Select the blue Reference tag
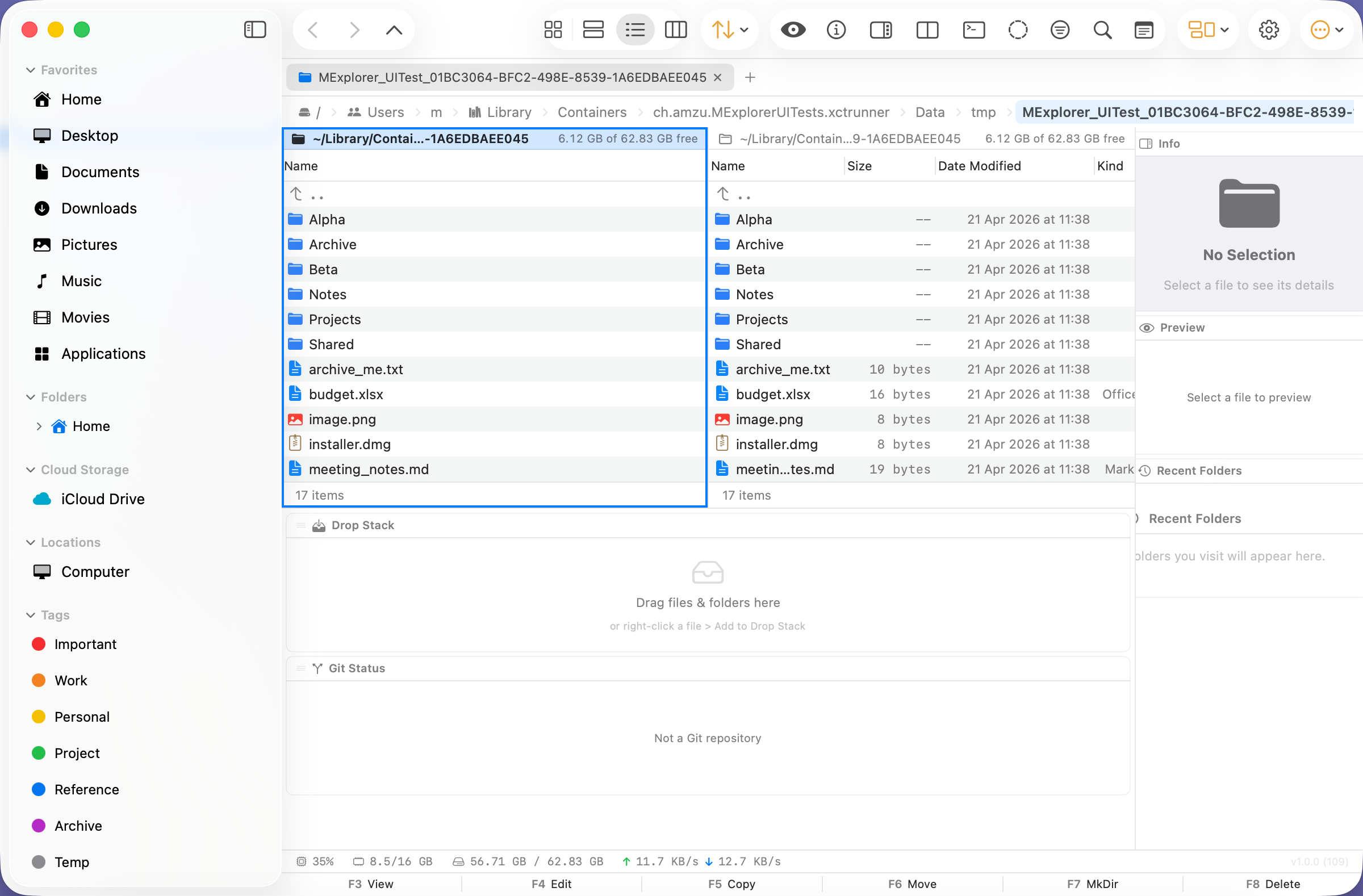 145,789
